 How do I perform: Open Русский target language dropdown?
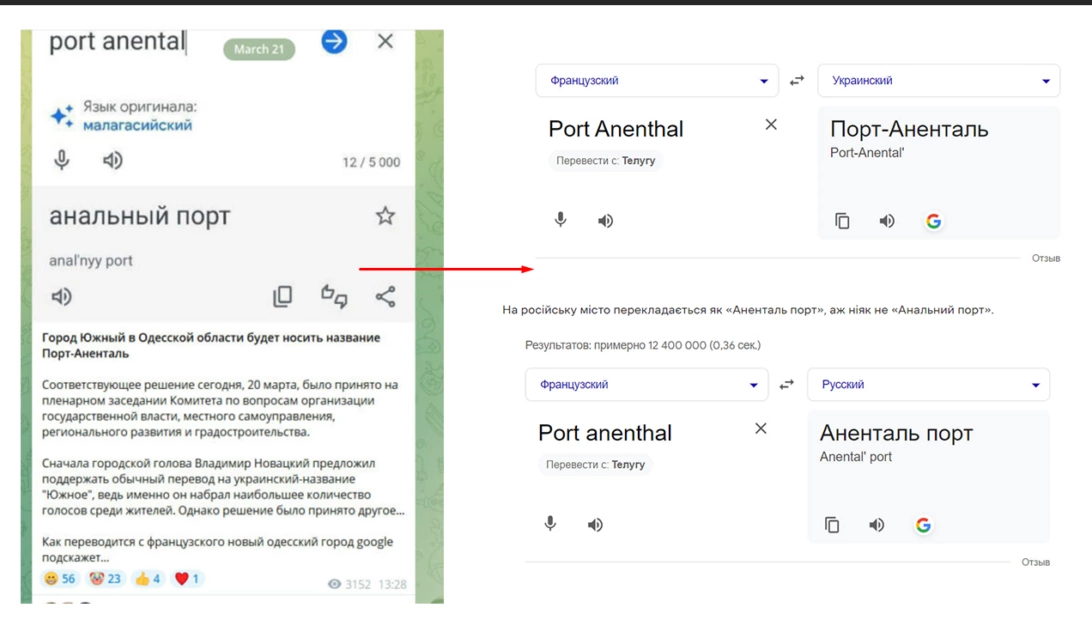tap(928, 385)
